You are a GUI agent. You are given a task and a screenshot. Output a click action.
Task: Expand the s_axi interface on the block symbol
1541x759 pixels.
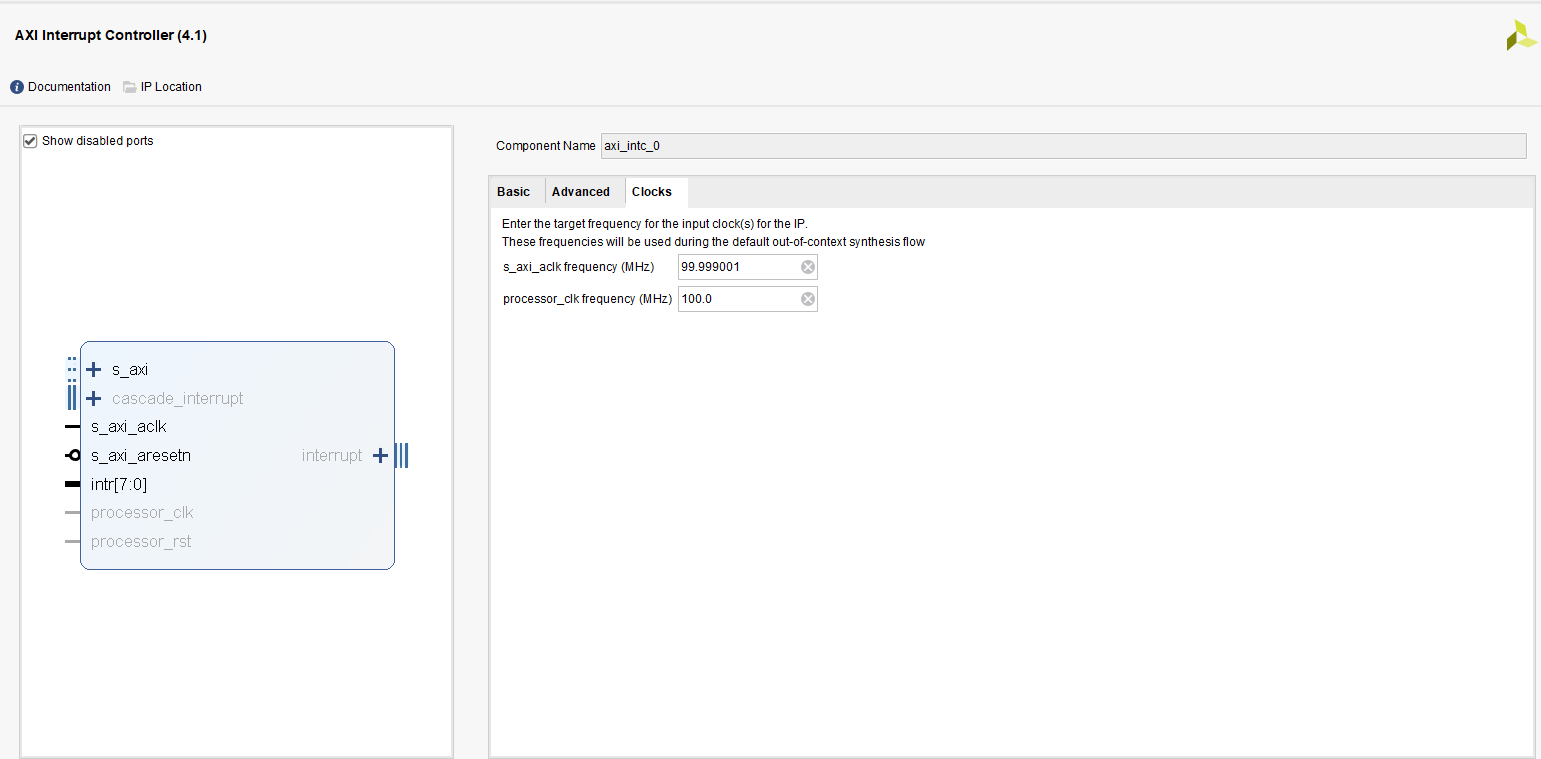pos(93,369)
